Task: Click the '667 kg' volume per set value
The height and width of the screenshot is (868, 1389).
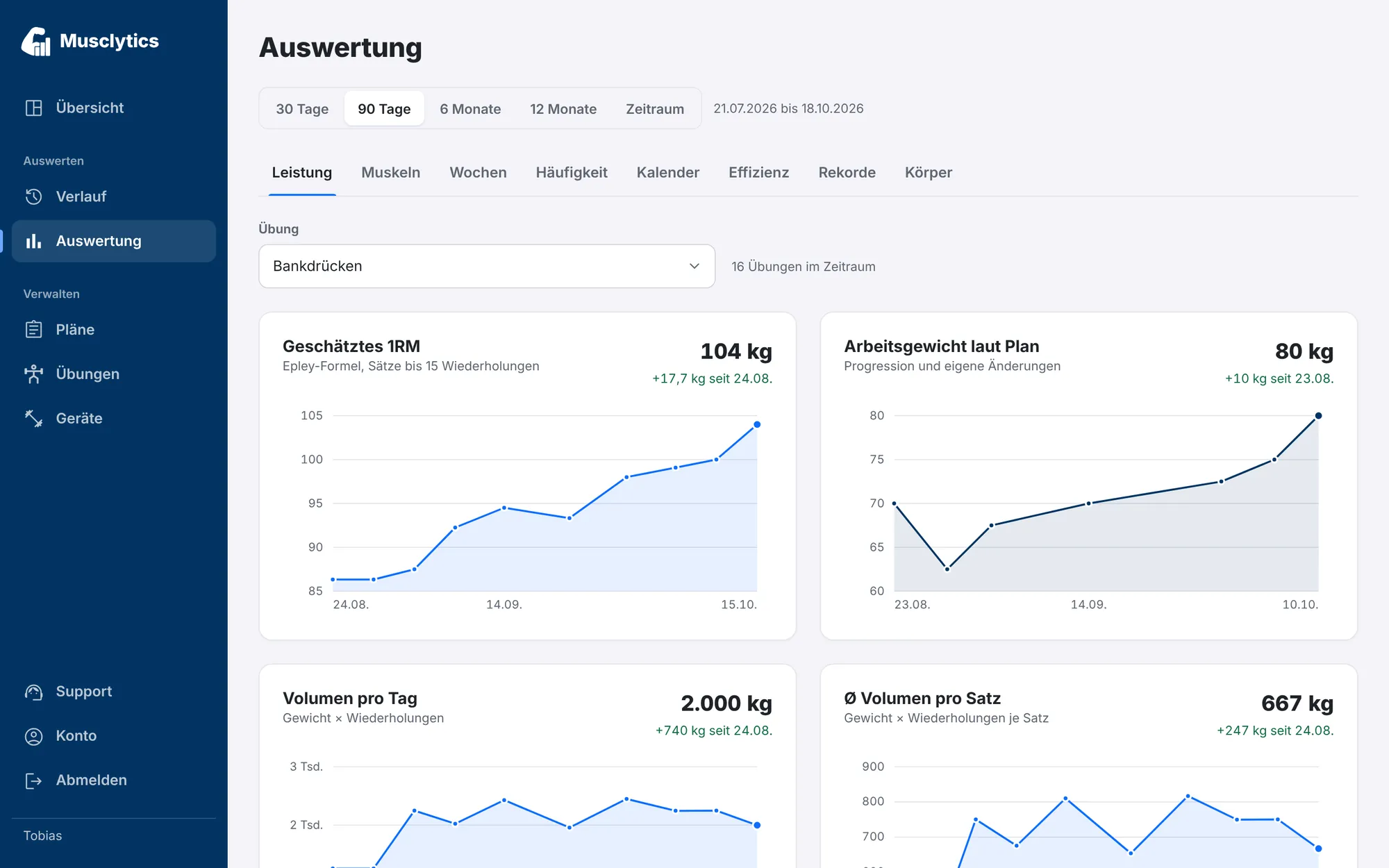Action: pyautogui.click(x=1297, y=703)
